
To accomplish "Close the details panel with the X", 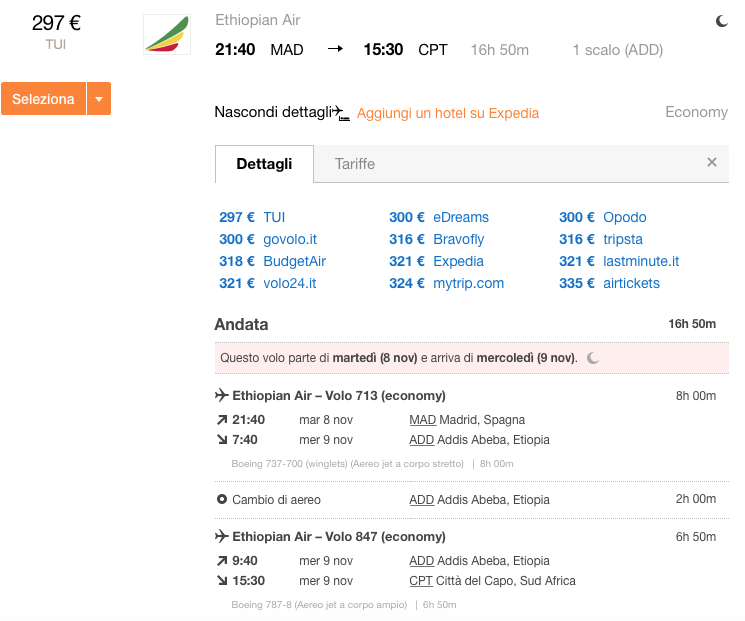I will click(x=712, y=162).
